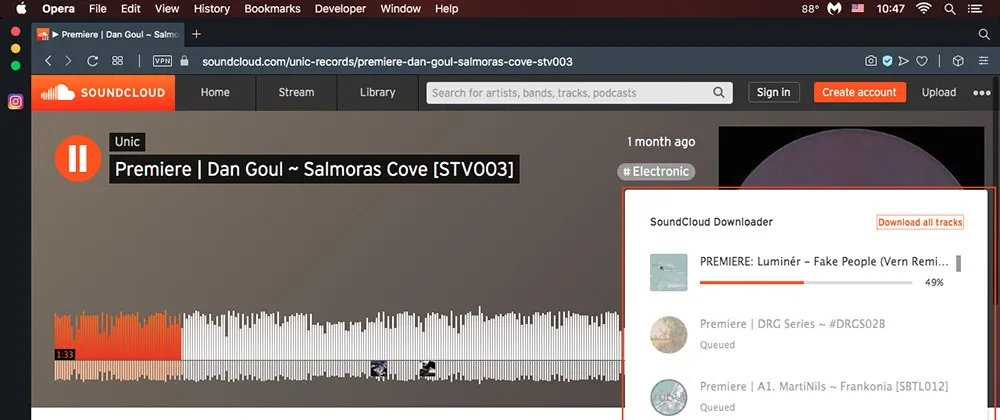Seek in the track waveform
The width and height of the screenshot is (1000, 420).
pyautogui.click(x=338, y=344)
